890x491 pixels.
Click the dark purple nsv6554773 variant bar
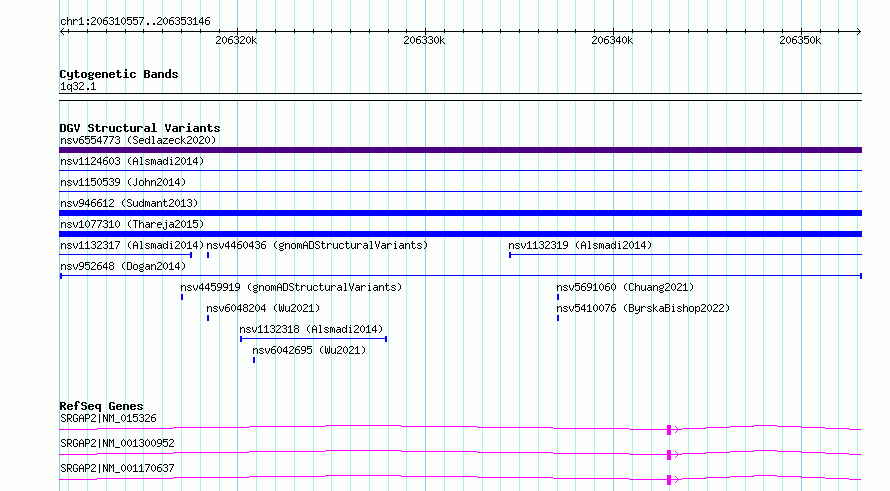point(460,150)
